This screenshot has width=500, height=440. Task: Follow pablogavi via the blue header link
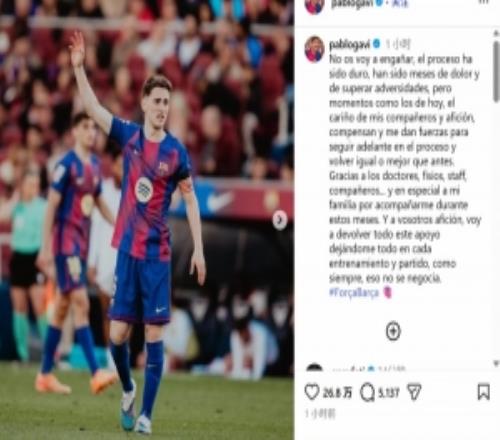400,3
